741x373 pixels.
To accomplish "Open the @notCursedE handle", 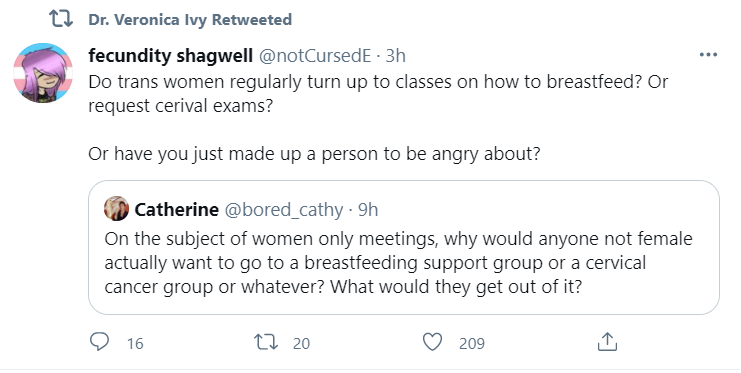I will (315, 56).
